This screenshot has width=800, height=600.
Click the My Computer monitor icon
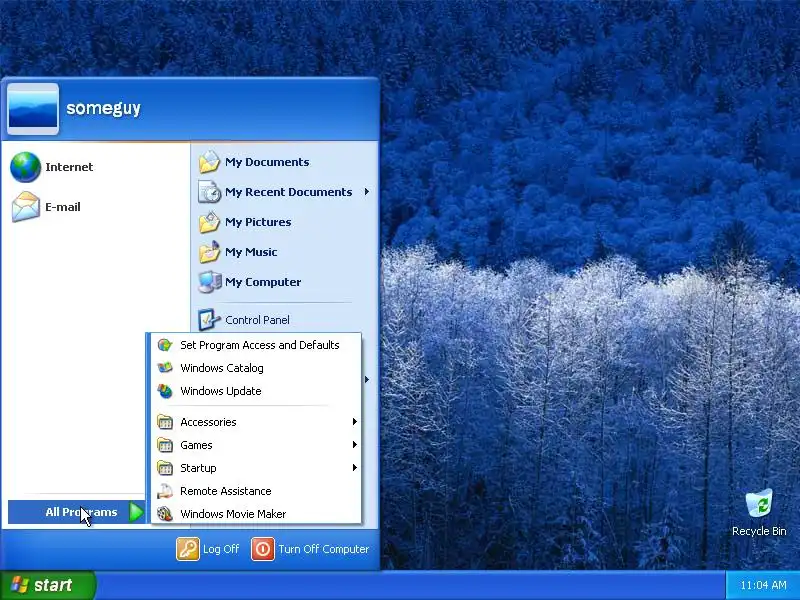tap(209, 282)
